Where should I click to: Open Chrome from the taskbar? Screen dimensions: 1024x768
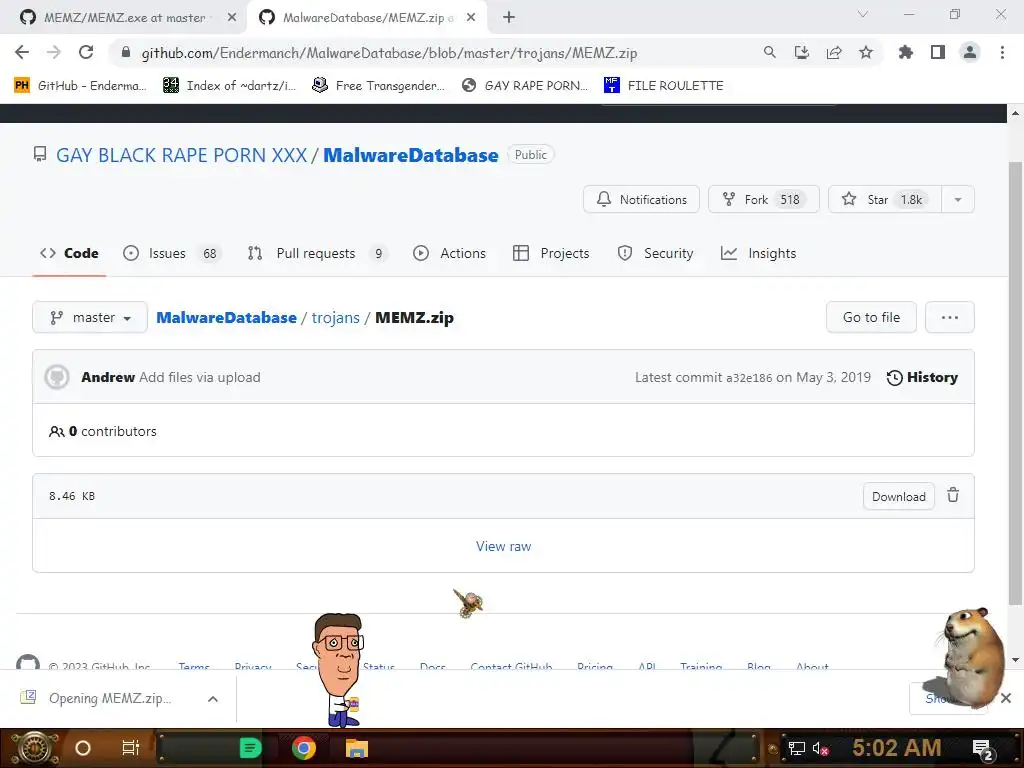pos(304,748)
